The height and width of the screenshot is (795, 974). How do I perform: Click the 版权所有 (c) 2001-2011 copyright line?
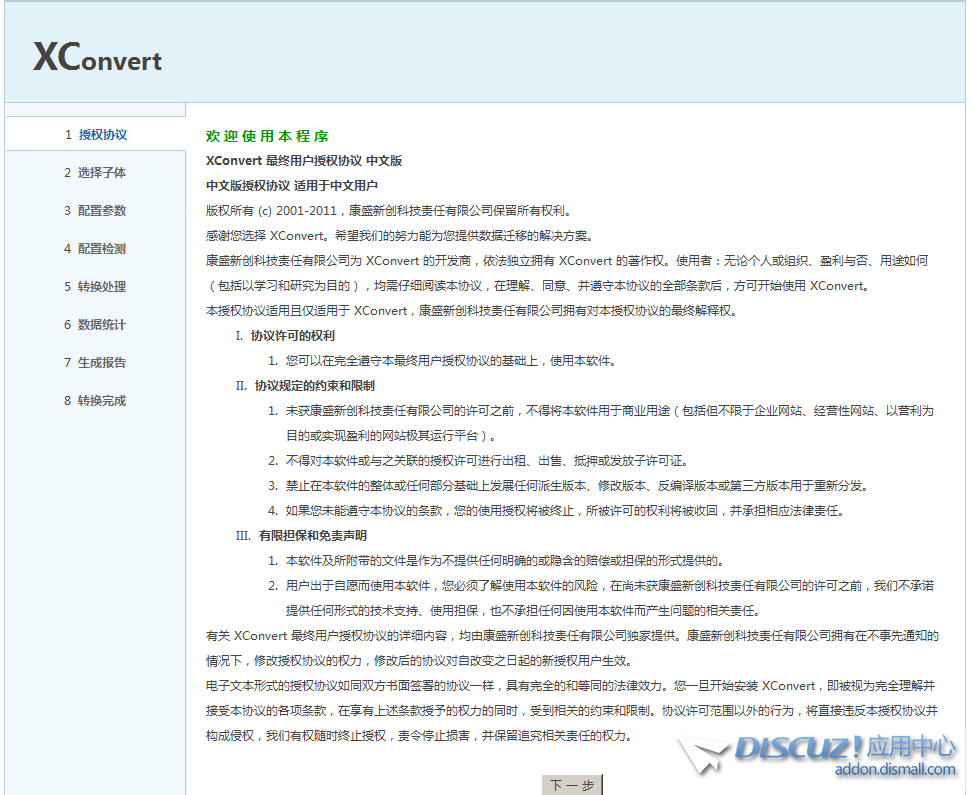tap(389, 211)
